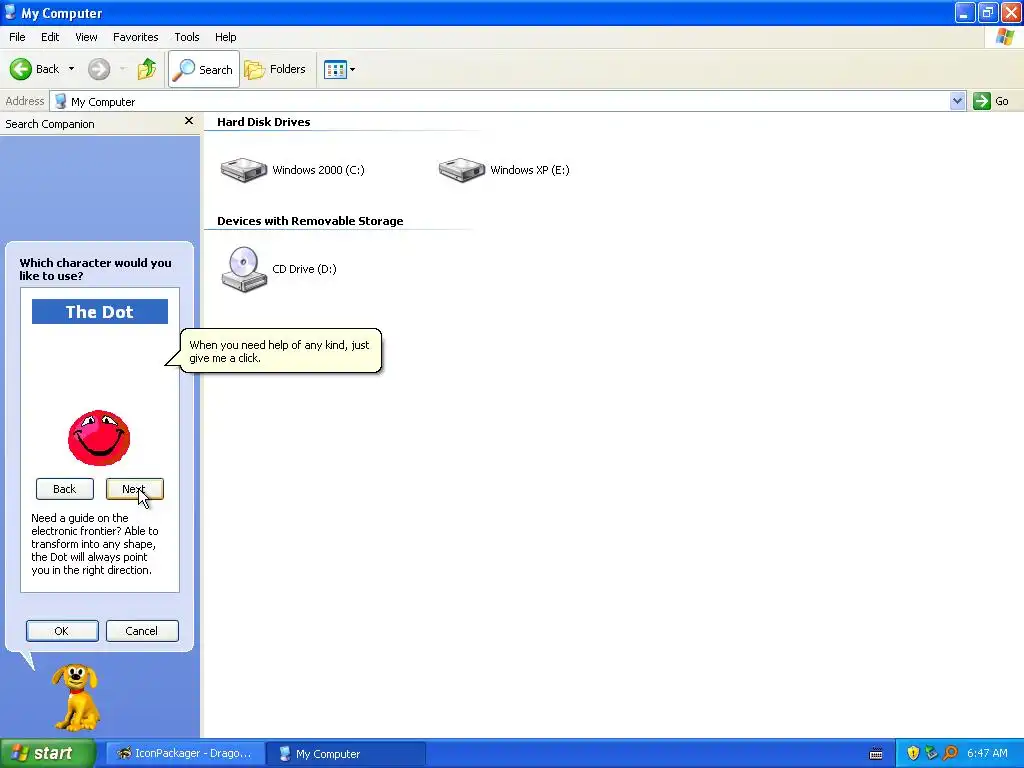Open the File menu

click(x=17, y=37)
